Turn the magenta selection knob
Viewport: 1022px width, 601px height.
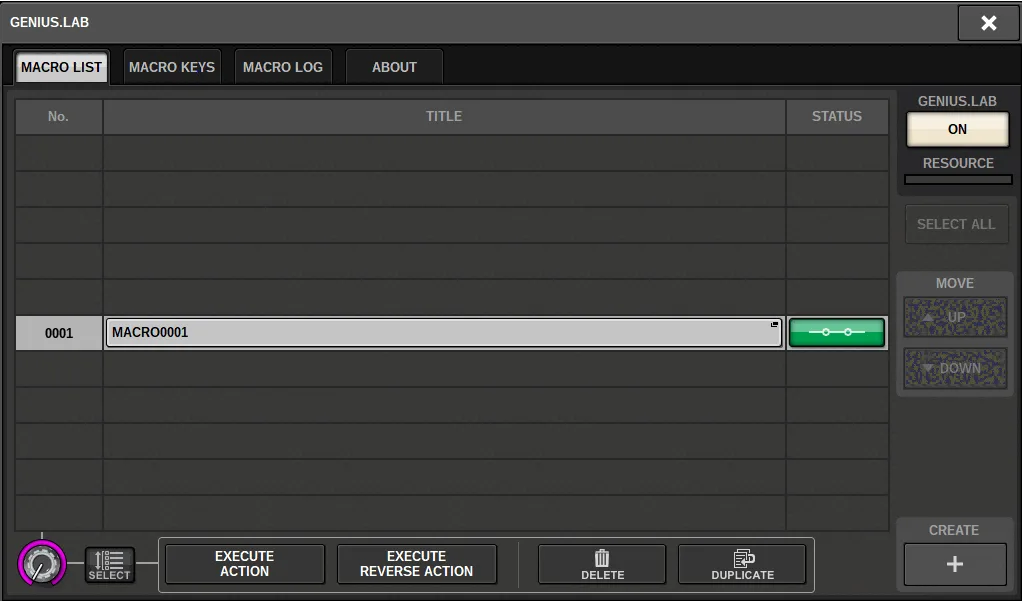pyautogui.click(x=42, y=564)
